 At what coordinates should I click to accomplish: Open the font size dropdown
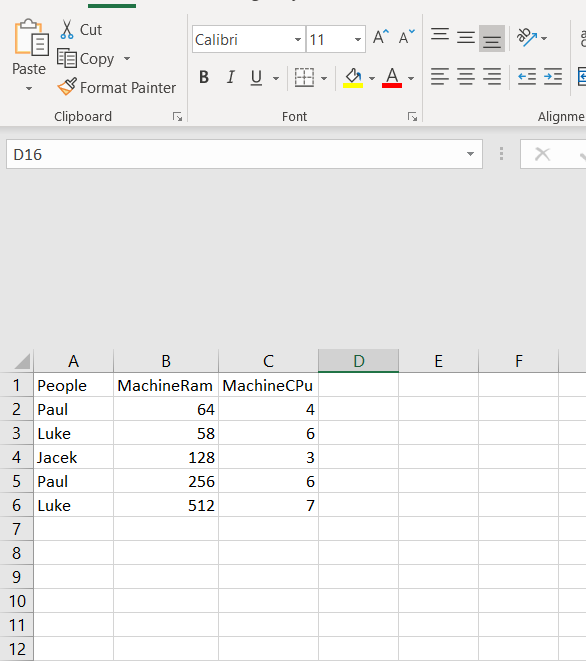click(358, 40)
